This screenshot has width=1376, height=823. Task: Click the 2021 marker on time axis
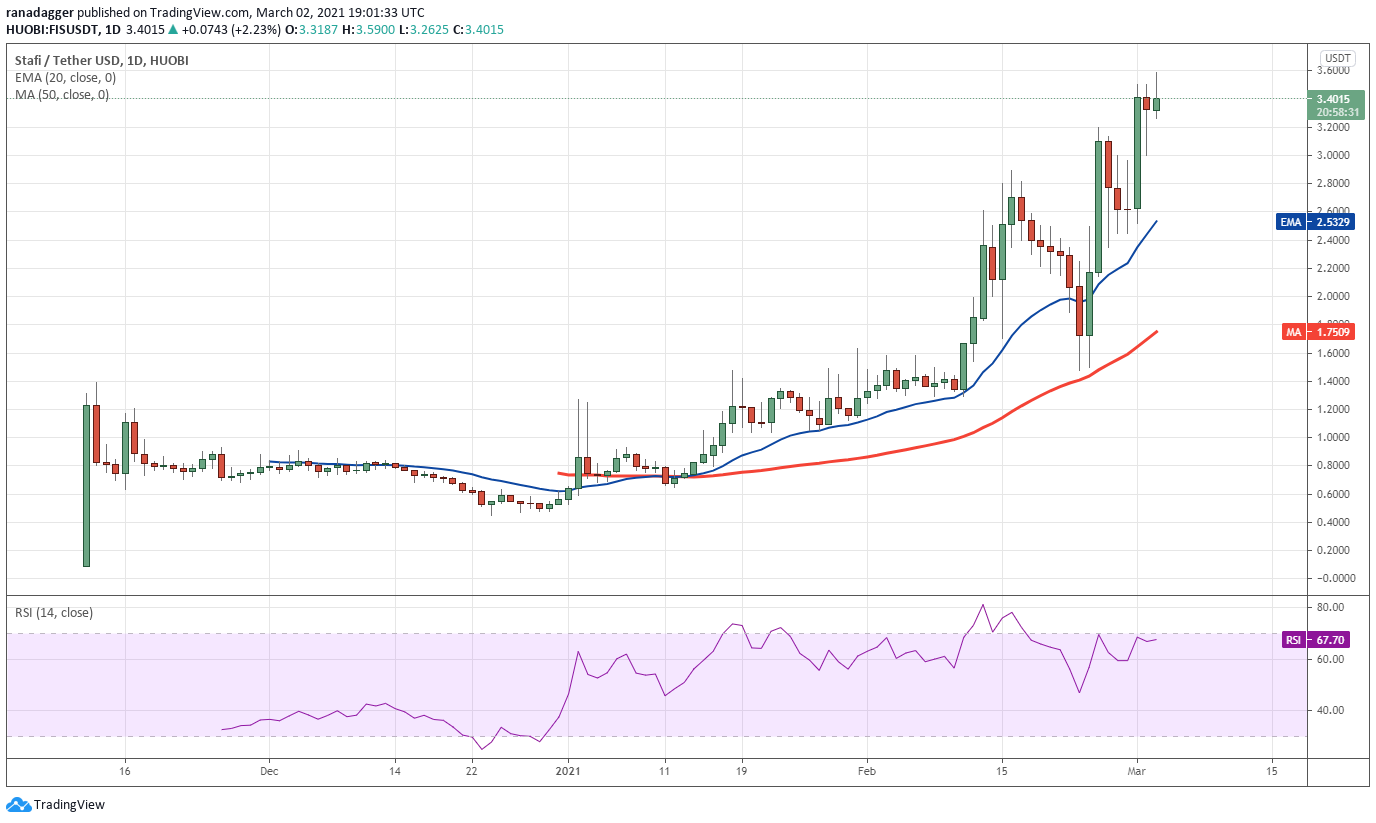point(568,771)
